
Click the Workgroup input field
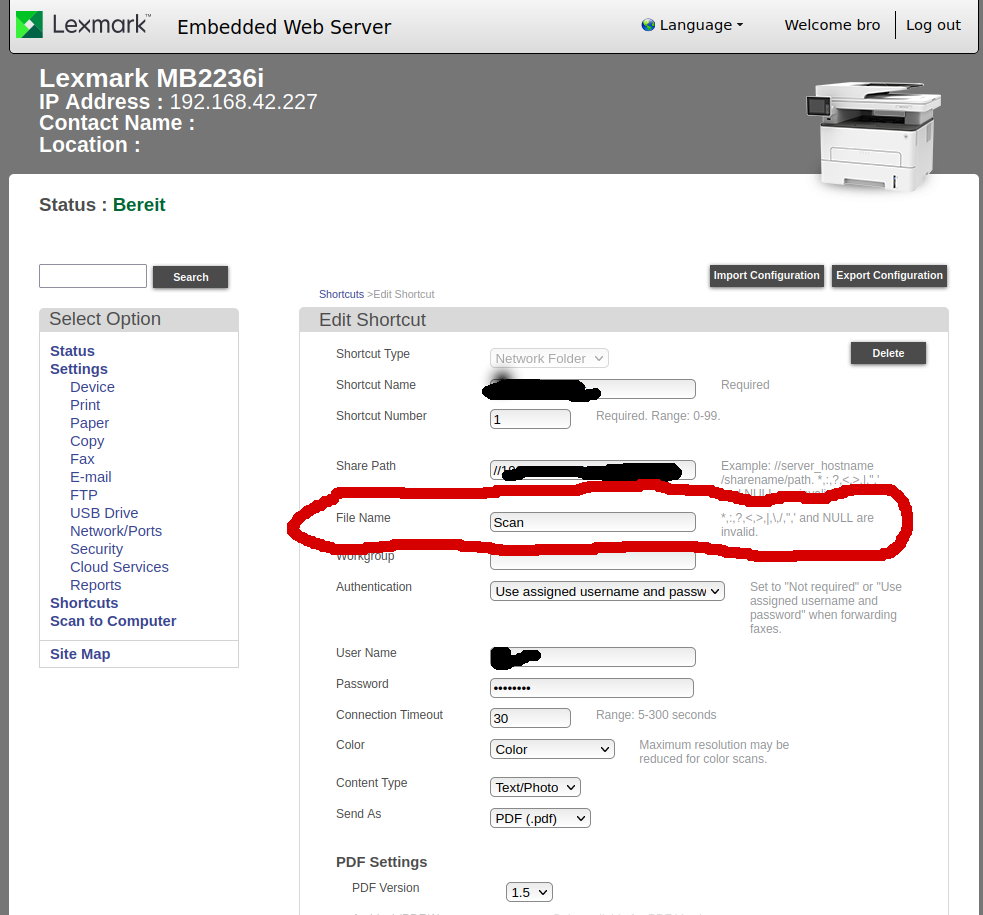[x=592, y=561]
